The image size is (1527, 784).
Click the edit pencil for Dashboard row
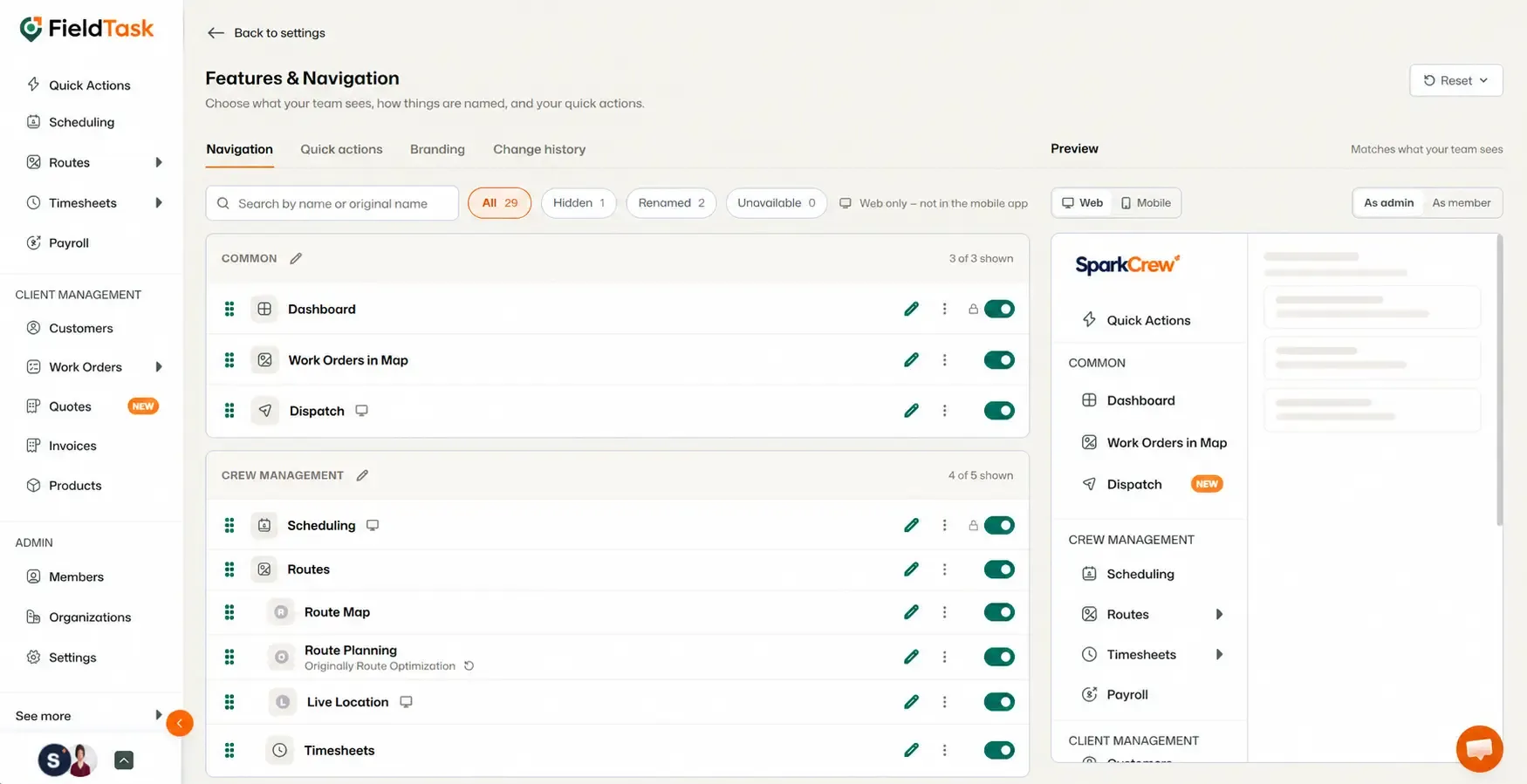pyautogui.click(x=911, y=309)
